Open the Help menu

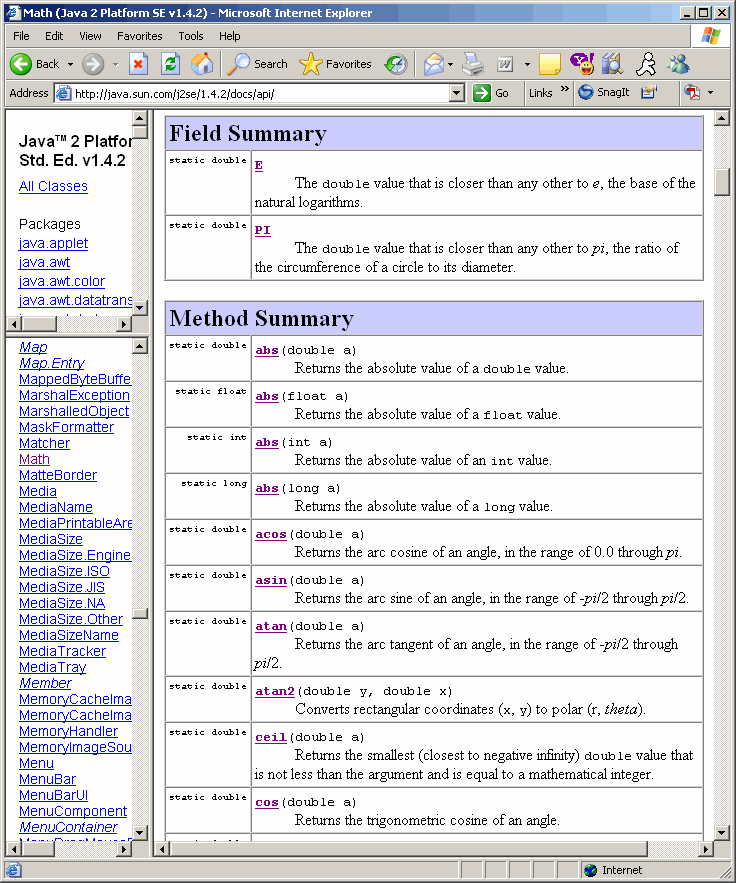point(230,36)
